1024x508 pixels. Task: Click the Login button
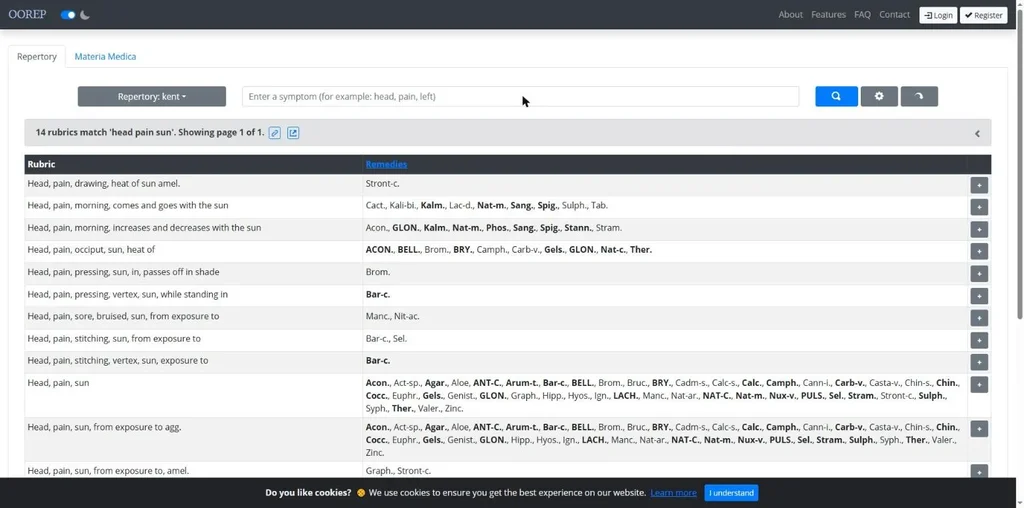[938, 15]
